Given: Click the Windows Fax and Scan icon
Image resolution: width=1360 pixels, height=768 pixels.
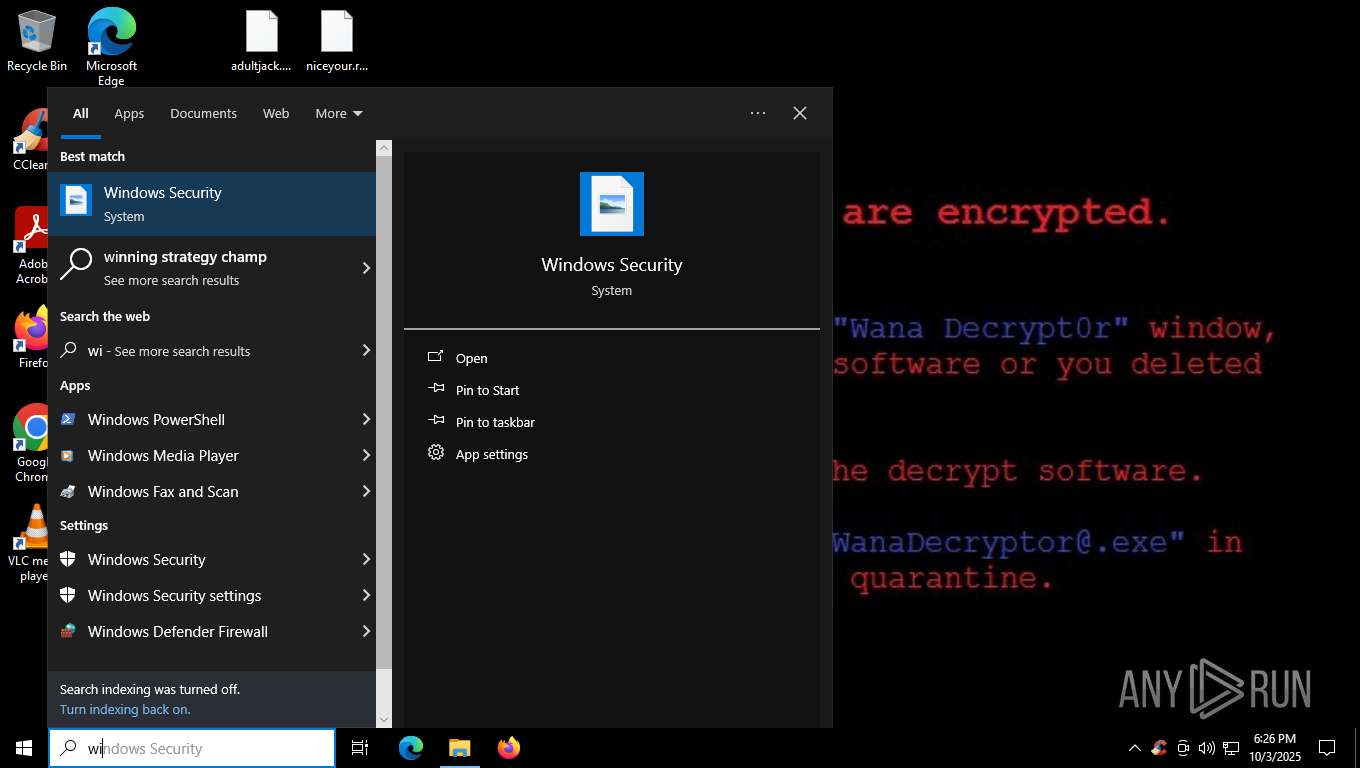Looking at the screenshot, I should tap(68, 492).
